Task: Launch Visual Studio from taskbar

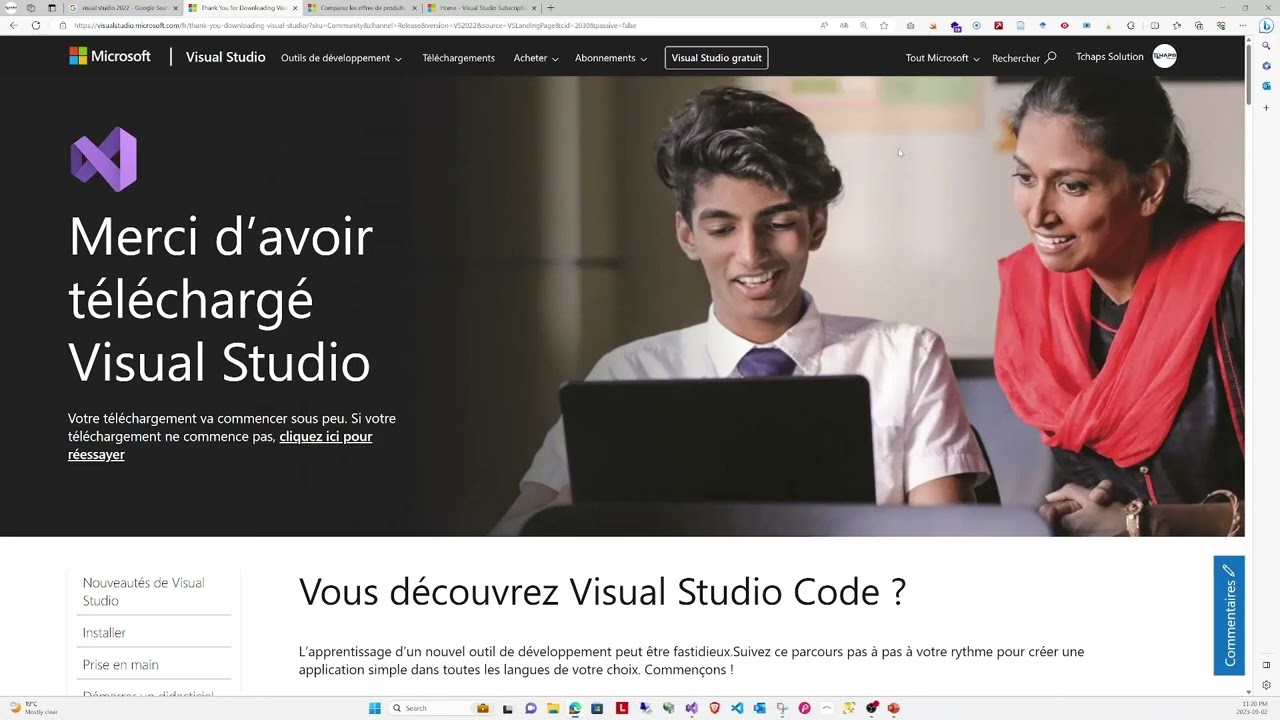Action: point(691,708)
